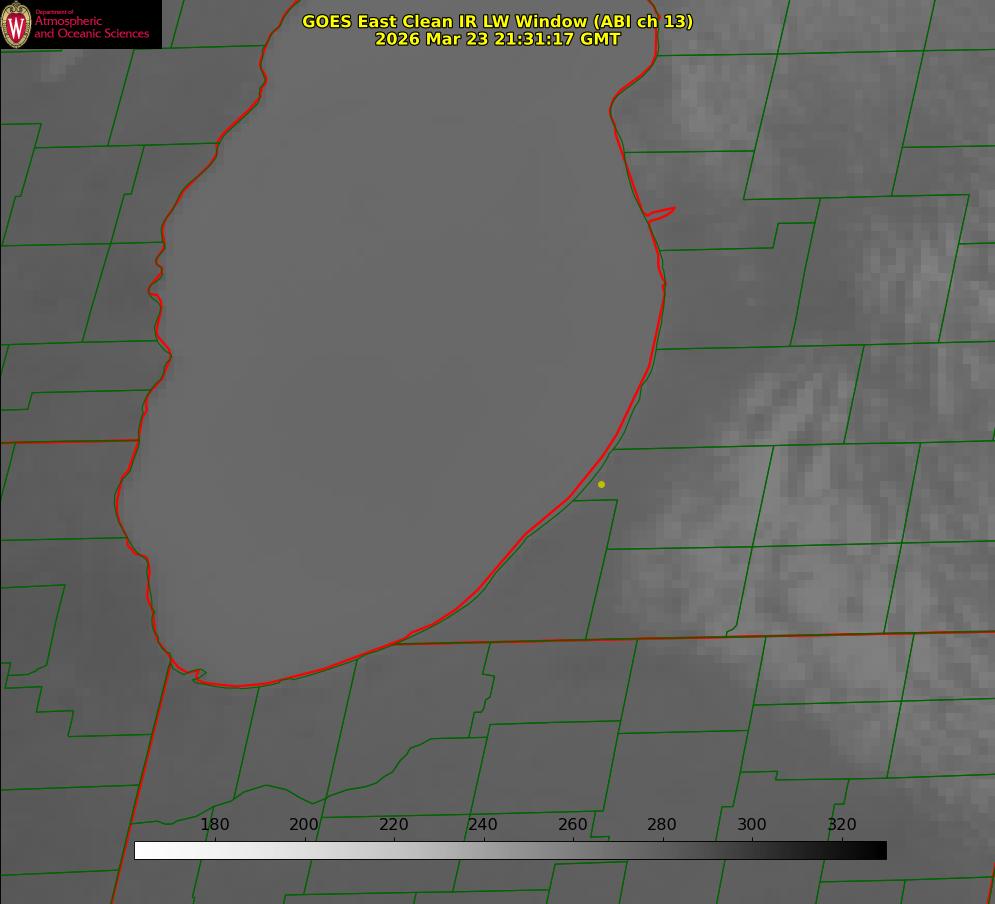Click the 200 label on the colorbar
995x904 pixels.
point(304,824)
